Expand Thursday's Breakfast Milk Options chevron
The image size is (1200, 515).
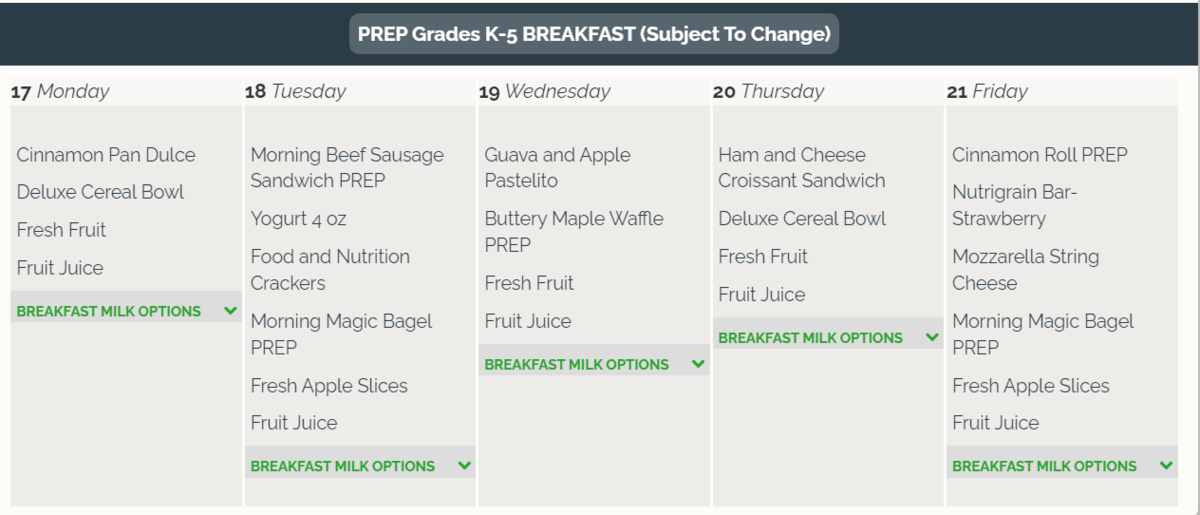pos(933,338)
